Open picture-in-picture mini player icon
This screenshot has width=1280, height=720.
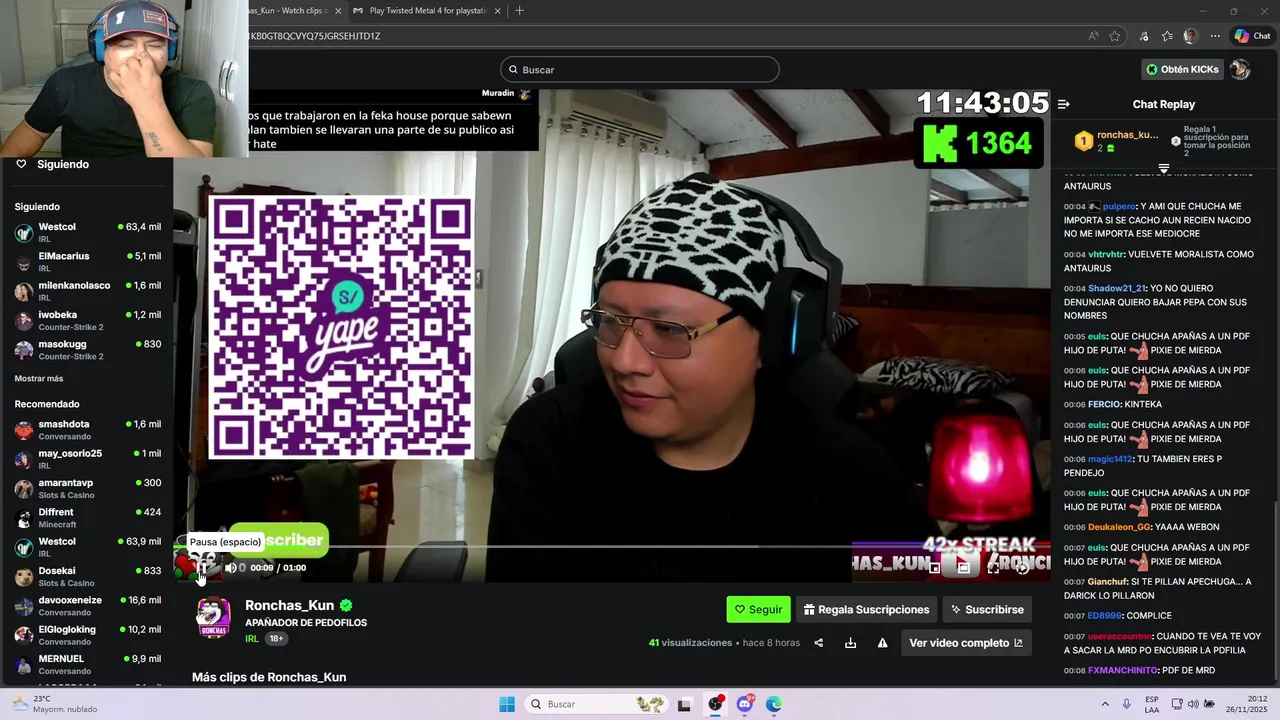tap(934, 568)
